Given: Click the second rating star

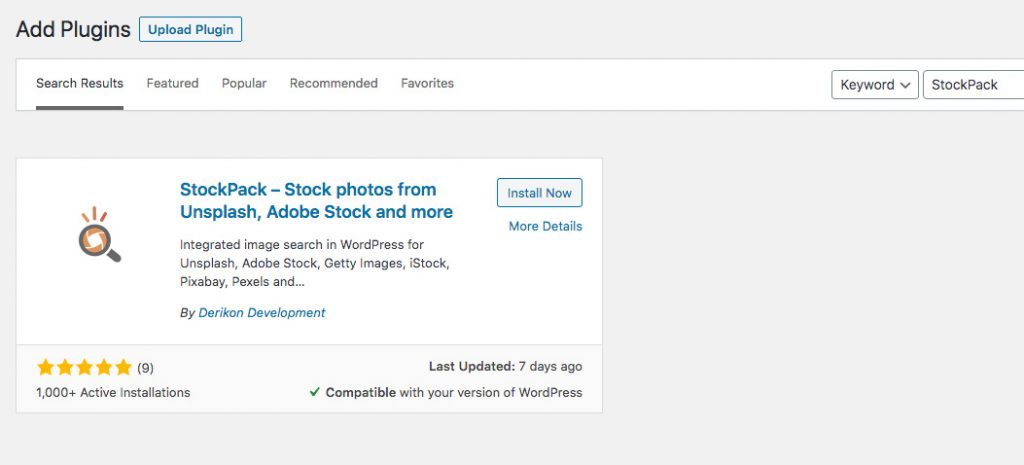Looking at the screenshot, I should pos(65,367).
